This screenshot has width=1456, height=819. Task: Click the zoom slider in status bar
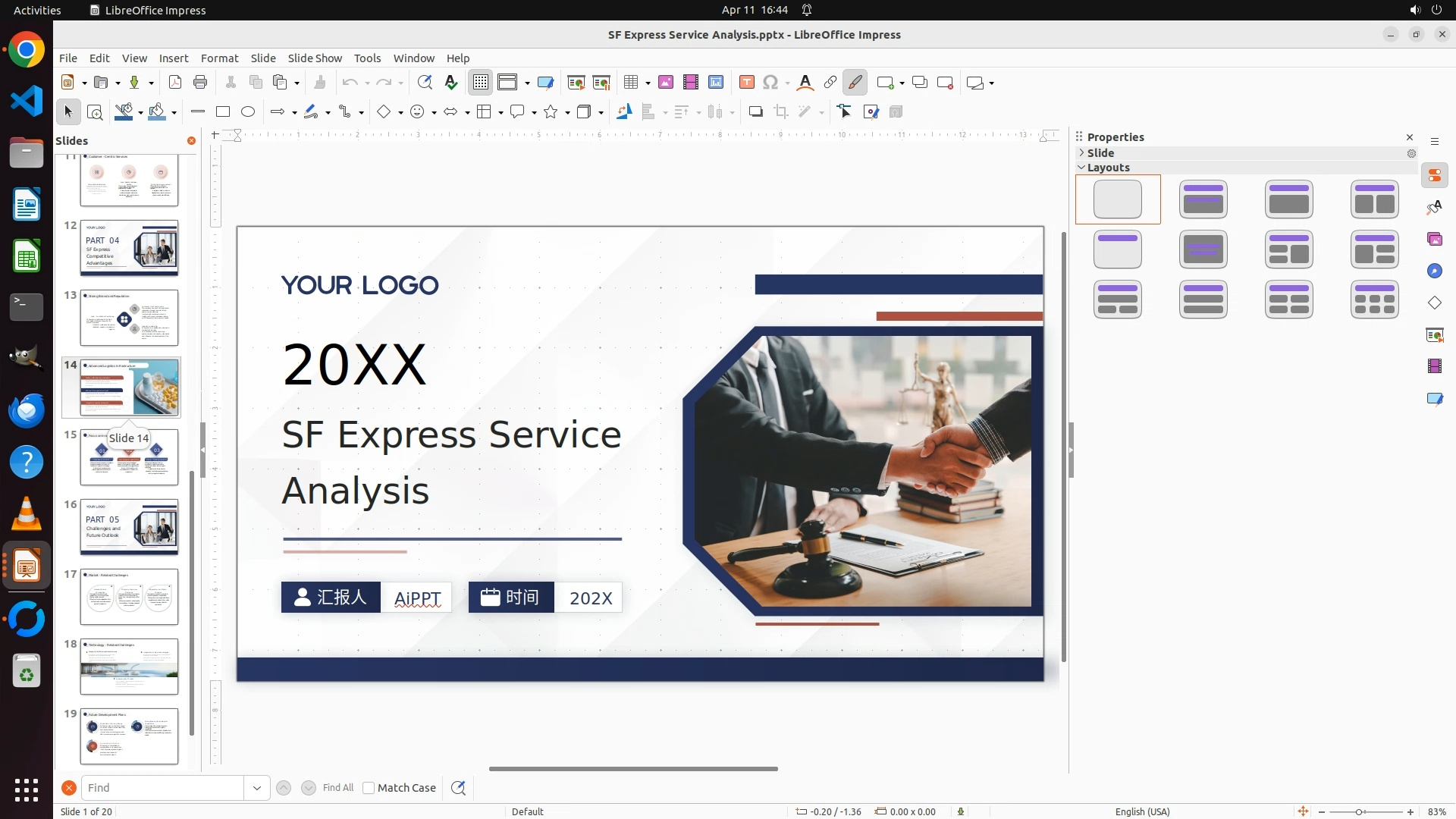coord(1358,811)
